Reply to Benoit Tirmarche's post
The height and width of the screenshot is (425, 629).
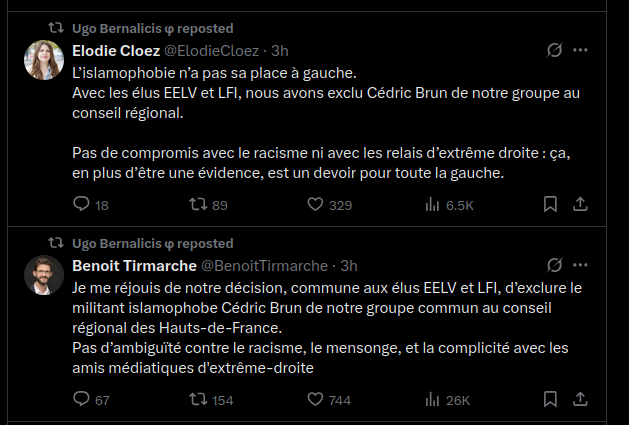coord(82,400)
